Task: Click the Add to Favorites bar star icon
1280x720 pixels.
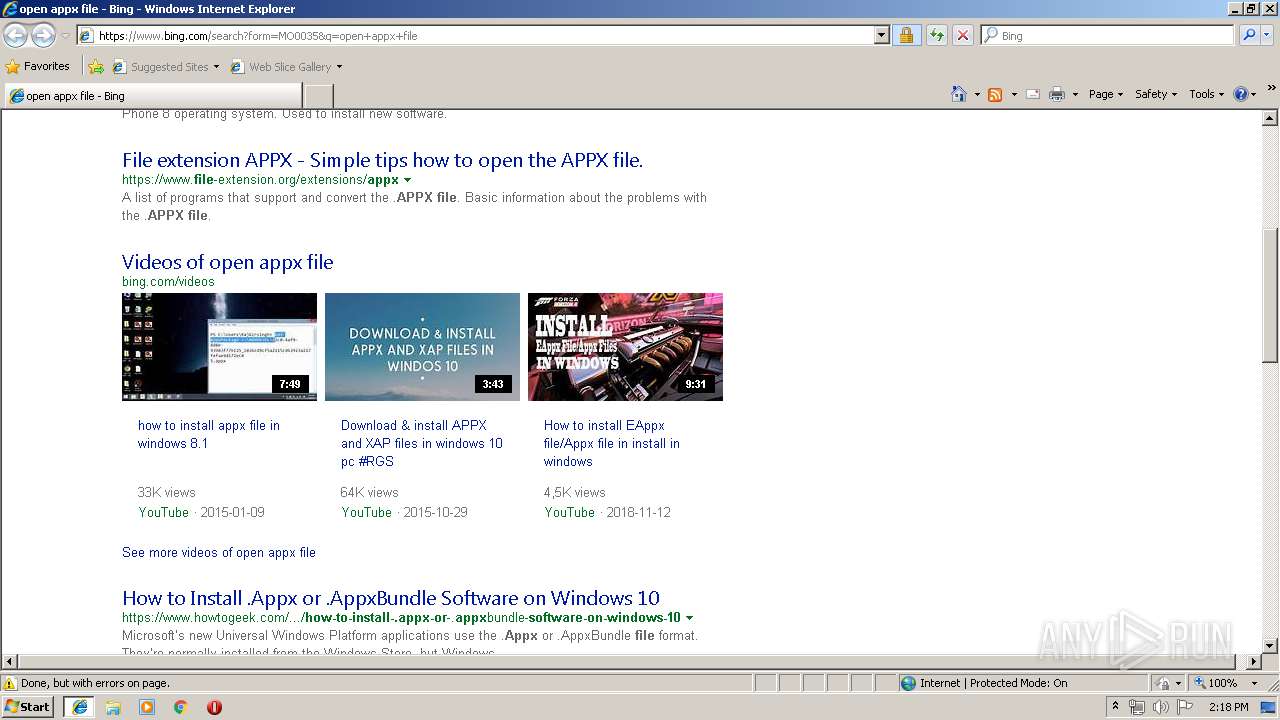Action: (x=96, y=67)
